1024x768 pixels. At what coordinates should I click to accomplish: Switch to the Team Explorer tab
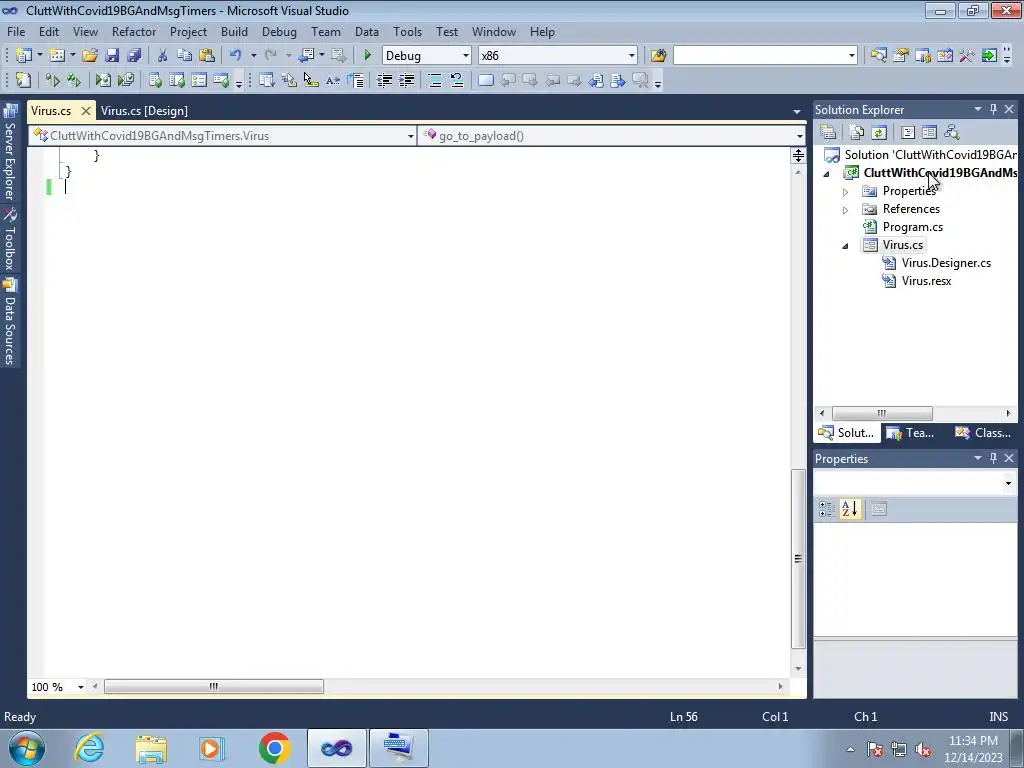912,432
